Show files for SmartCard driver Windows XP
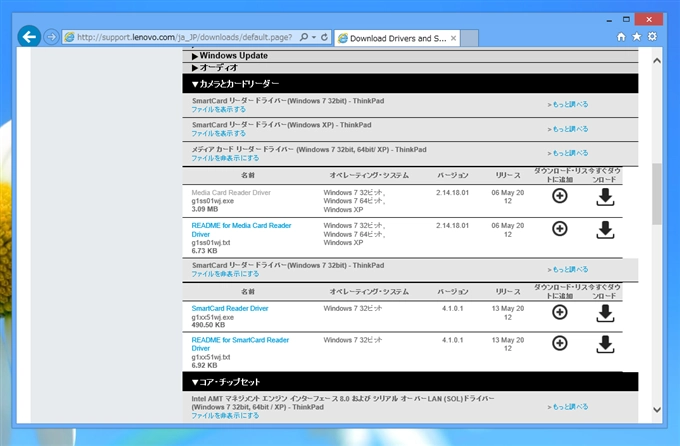The height and width of the screenshot is (446, 680). [x=219, y=133]
